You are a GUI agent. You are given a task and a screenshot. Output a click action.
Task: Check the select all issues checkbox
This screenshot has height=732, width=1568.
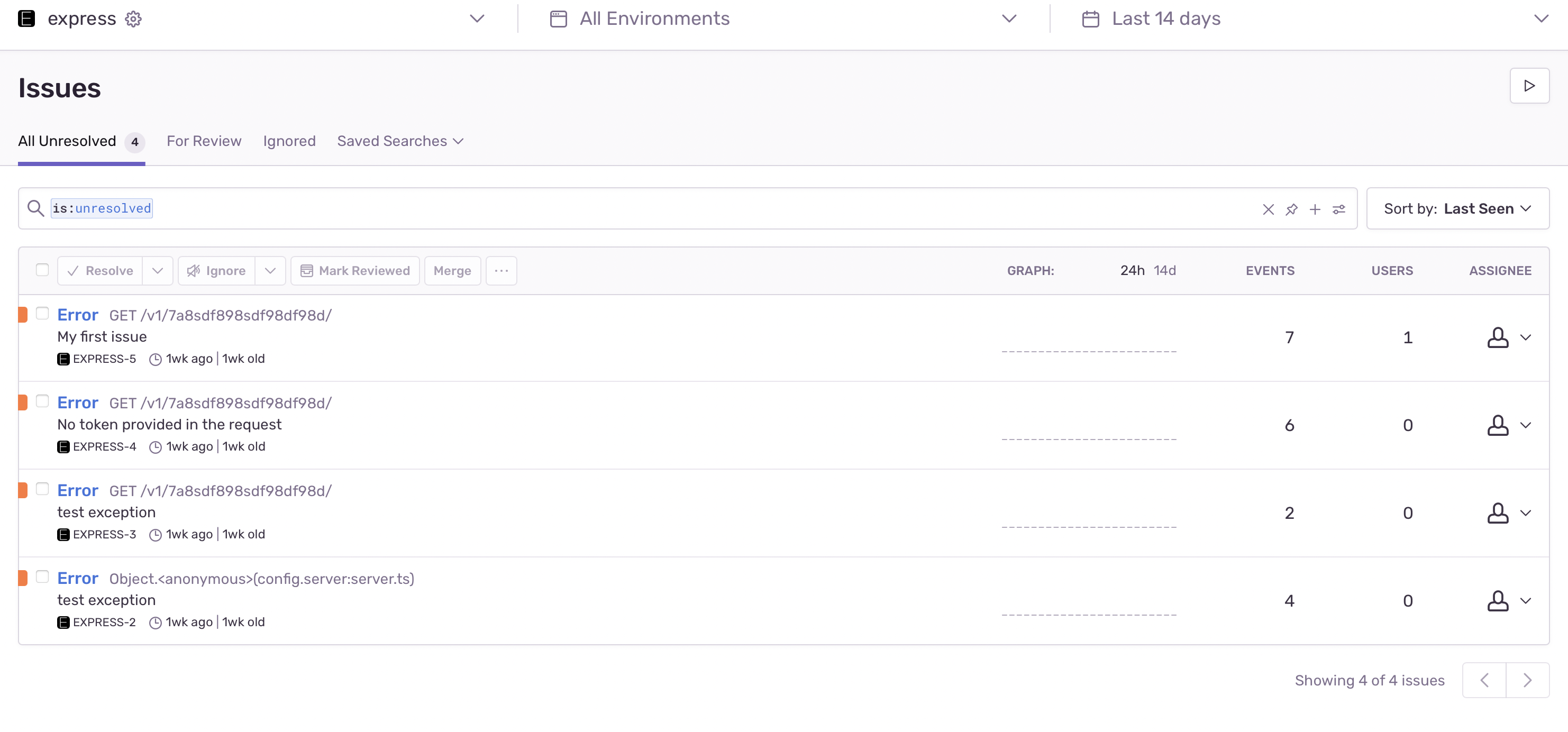coord(42,270)
